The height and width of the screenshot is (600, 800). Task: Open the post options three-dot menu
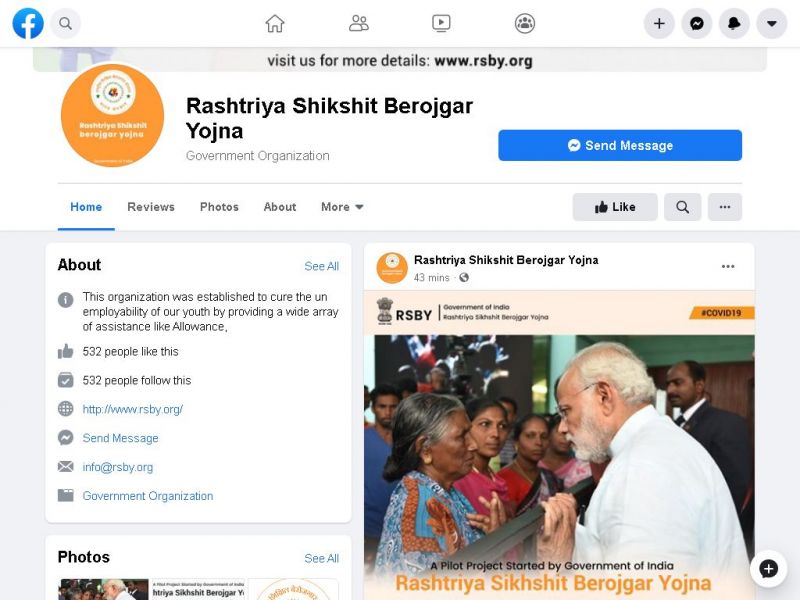pyautogui.click(x=728, y=266)
